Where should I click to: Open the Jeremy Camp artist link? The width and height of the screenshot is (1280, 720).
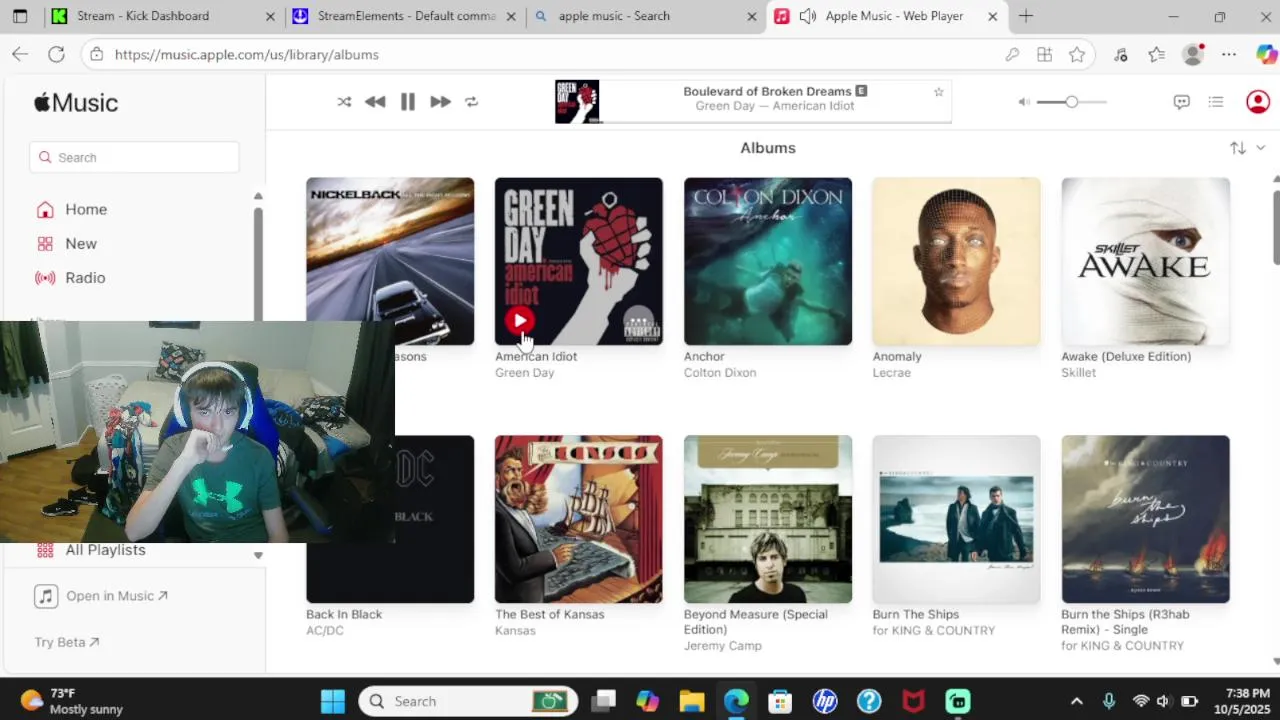pos(722,646)
